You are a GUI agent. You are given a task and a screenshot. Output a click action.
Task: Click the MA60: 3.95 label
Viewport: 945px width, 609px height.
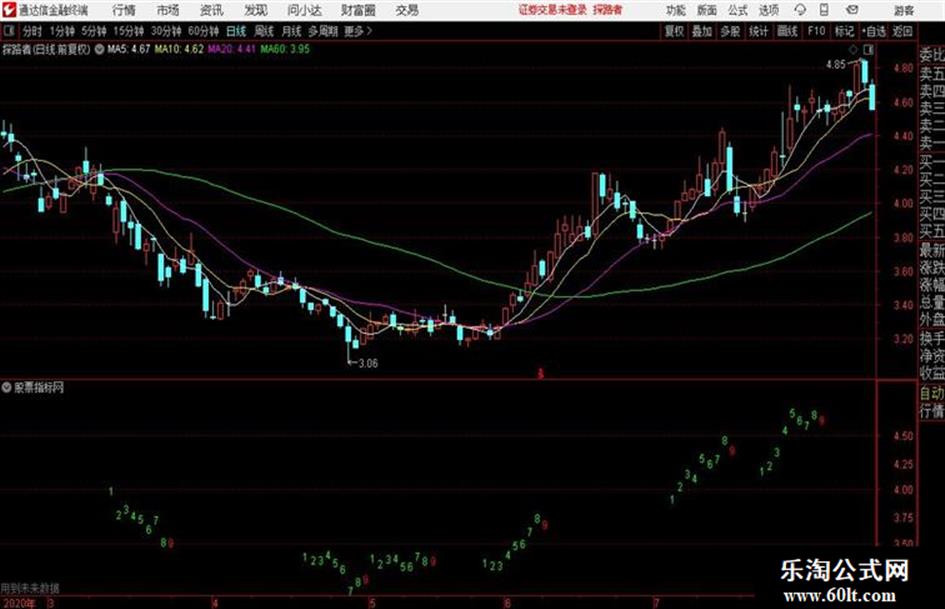285,49
